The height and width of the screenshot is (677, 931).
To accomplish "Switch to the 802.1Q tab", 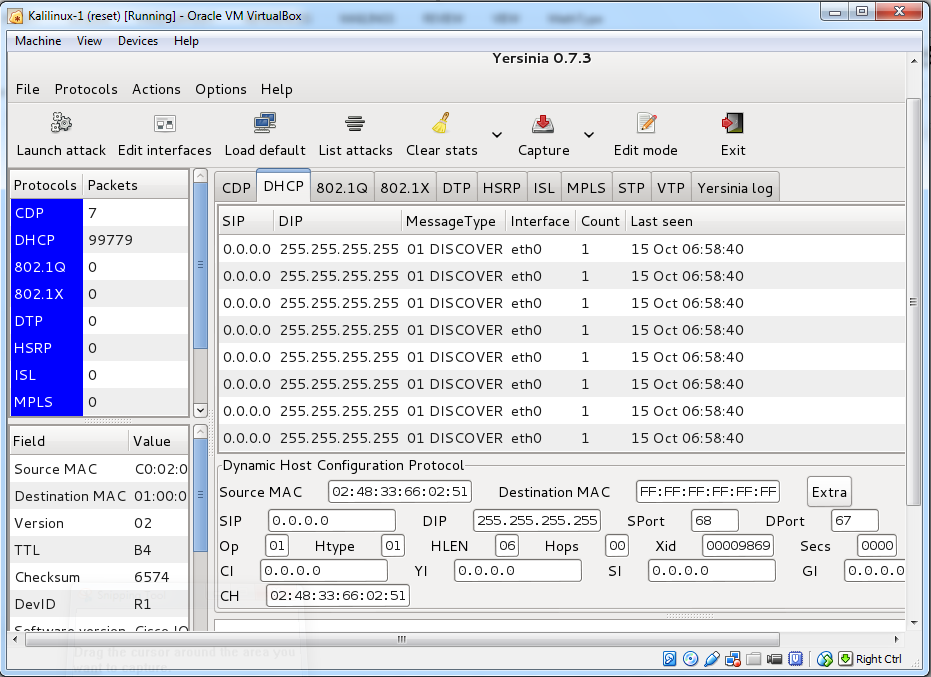I will [342, 188].
